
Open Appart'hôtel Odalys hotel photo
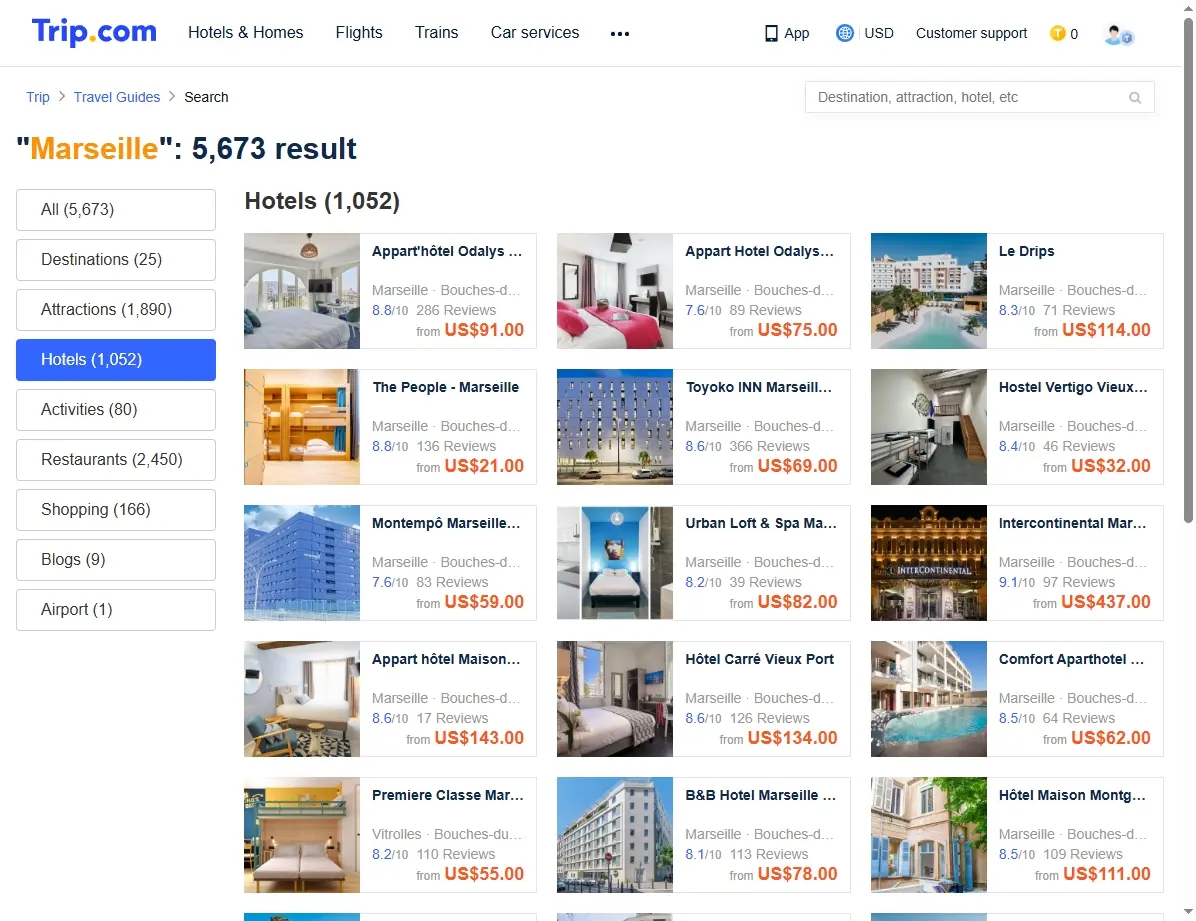pyautogui.click(x=302, y=291)
